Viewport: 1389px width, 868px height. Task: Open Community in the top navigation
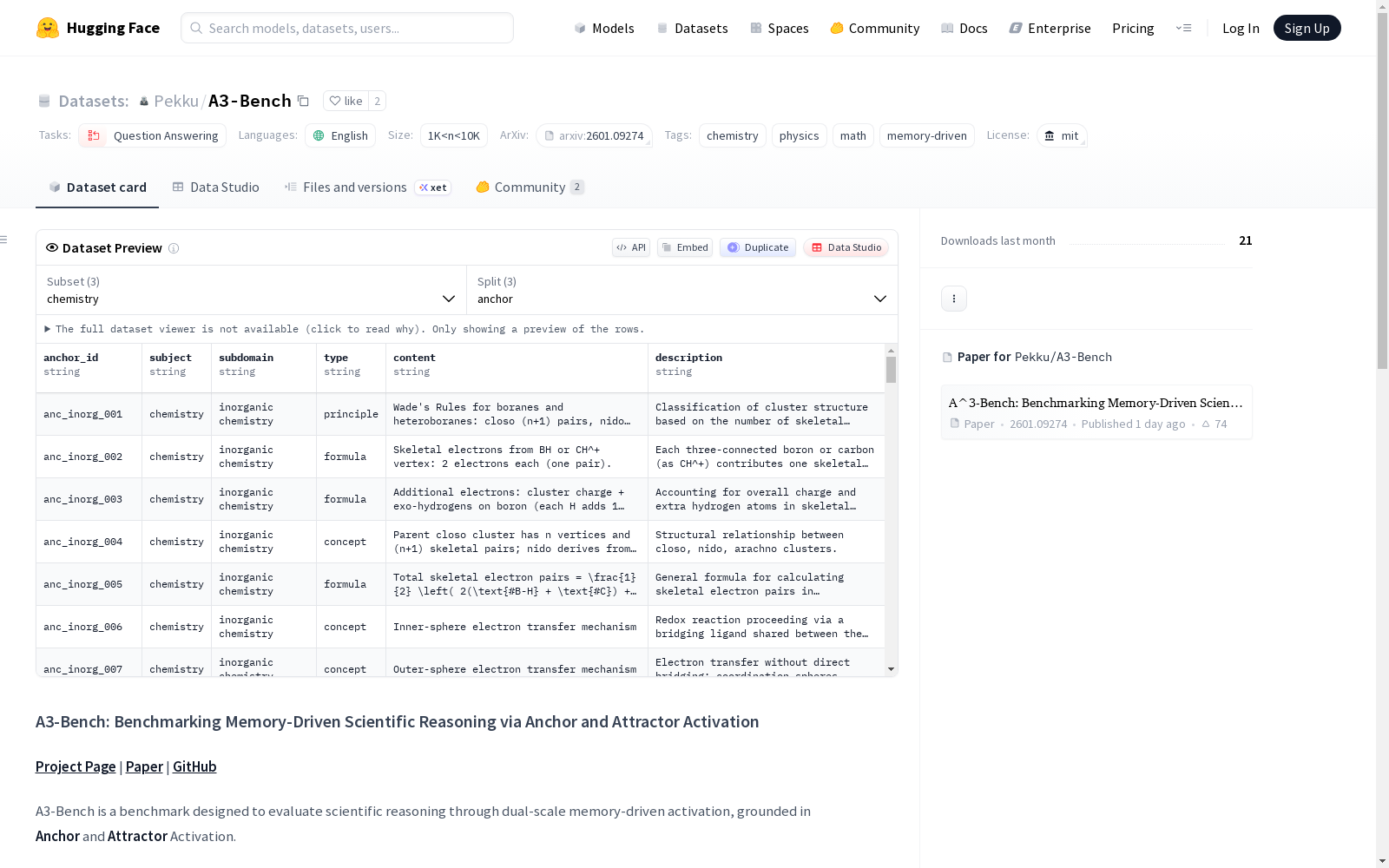point(875,28)
